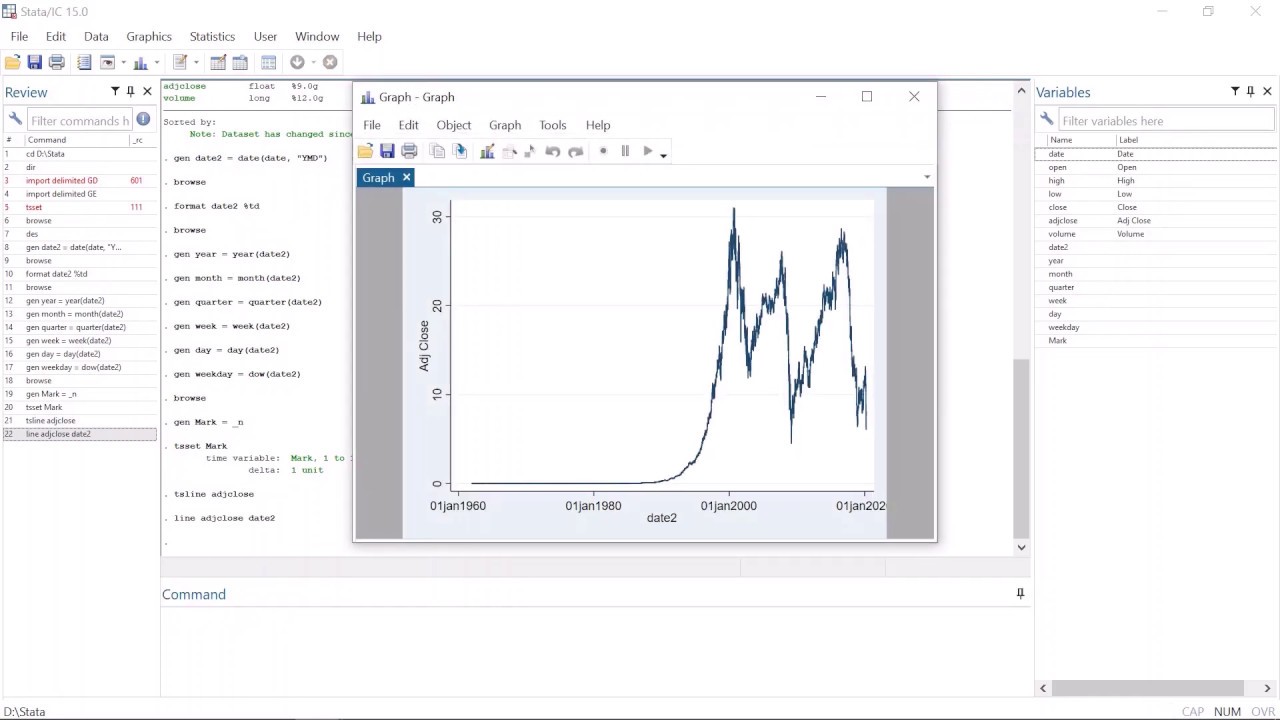Viewport: 1280px width, 720px height.
Task: Select 'gen Mark = _n' command in Review
Action: point(79,394)
